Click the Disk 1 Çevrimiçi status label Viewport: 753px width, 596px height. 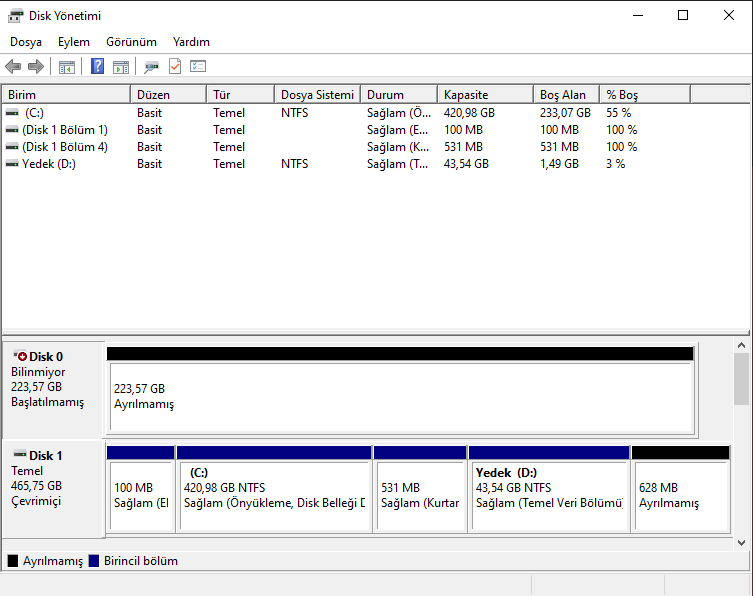coord(36,501)
